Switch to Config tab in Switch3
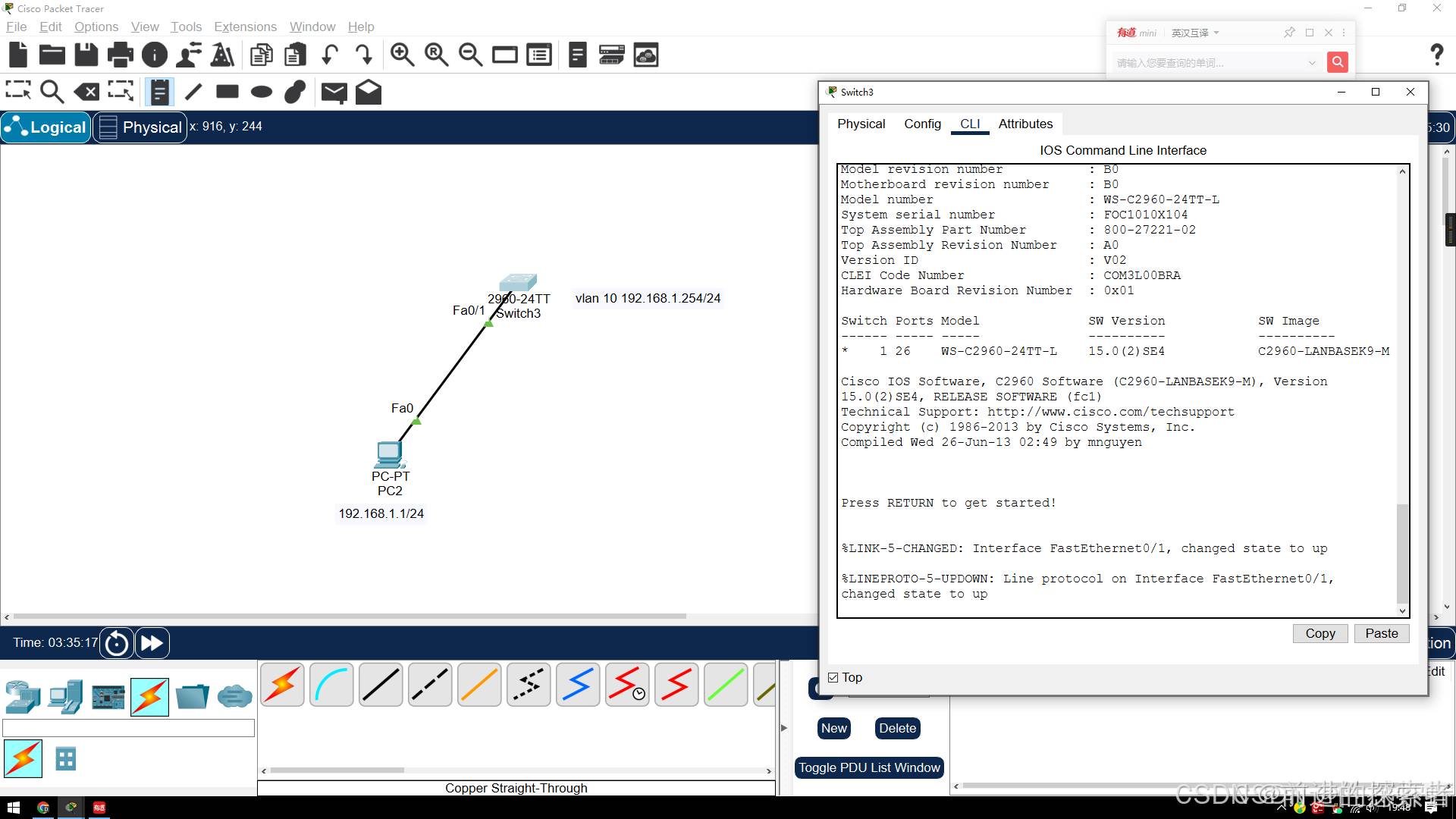This screenshot has height=819, width=1456. (x=922, y=124)
